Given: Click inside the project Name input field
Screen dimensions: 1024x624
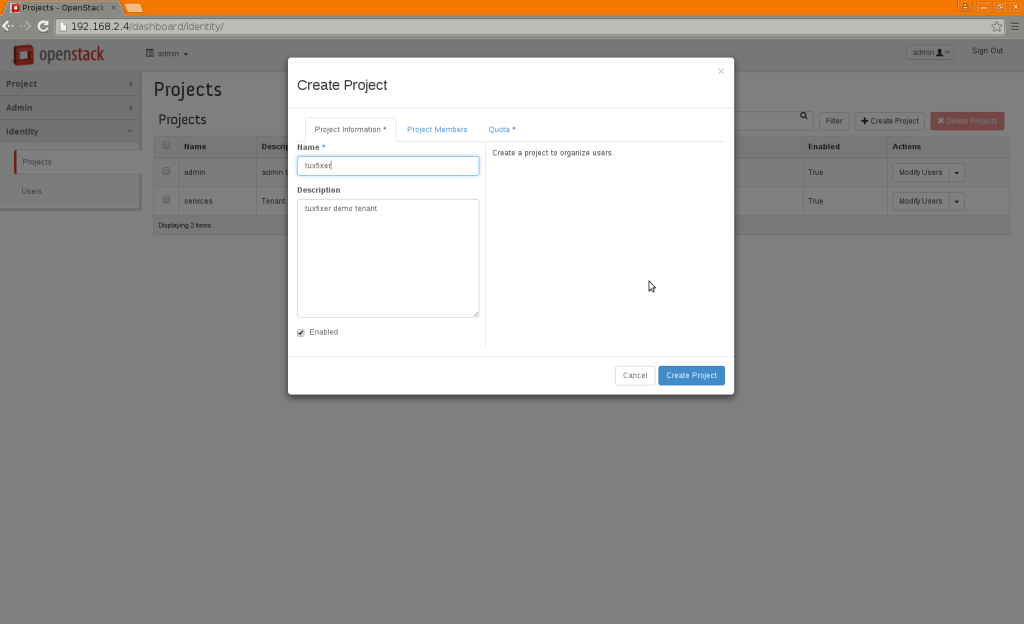Looking at the screenshot, I should (388, 165).
